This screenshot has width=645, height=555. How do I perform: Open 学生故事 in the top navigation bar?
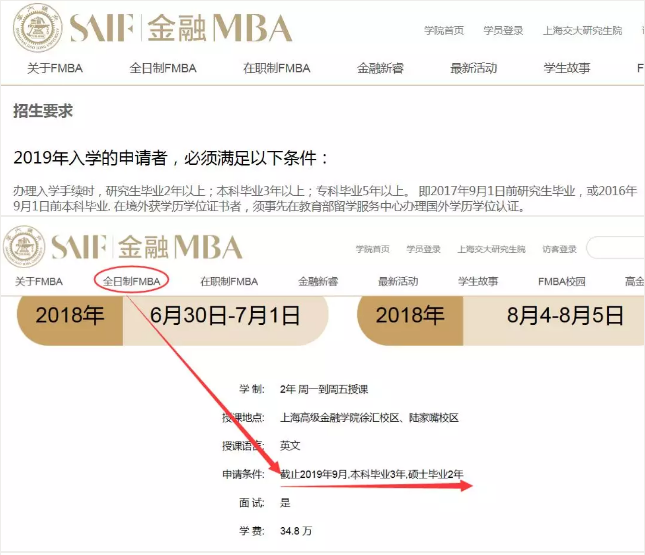click(x=567, y=68)
